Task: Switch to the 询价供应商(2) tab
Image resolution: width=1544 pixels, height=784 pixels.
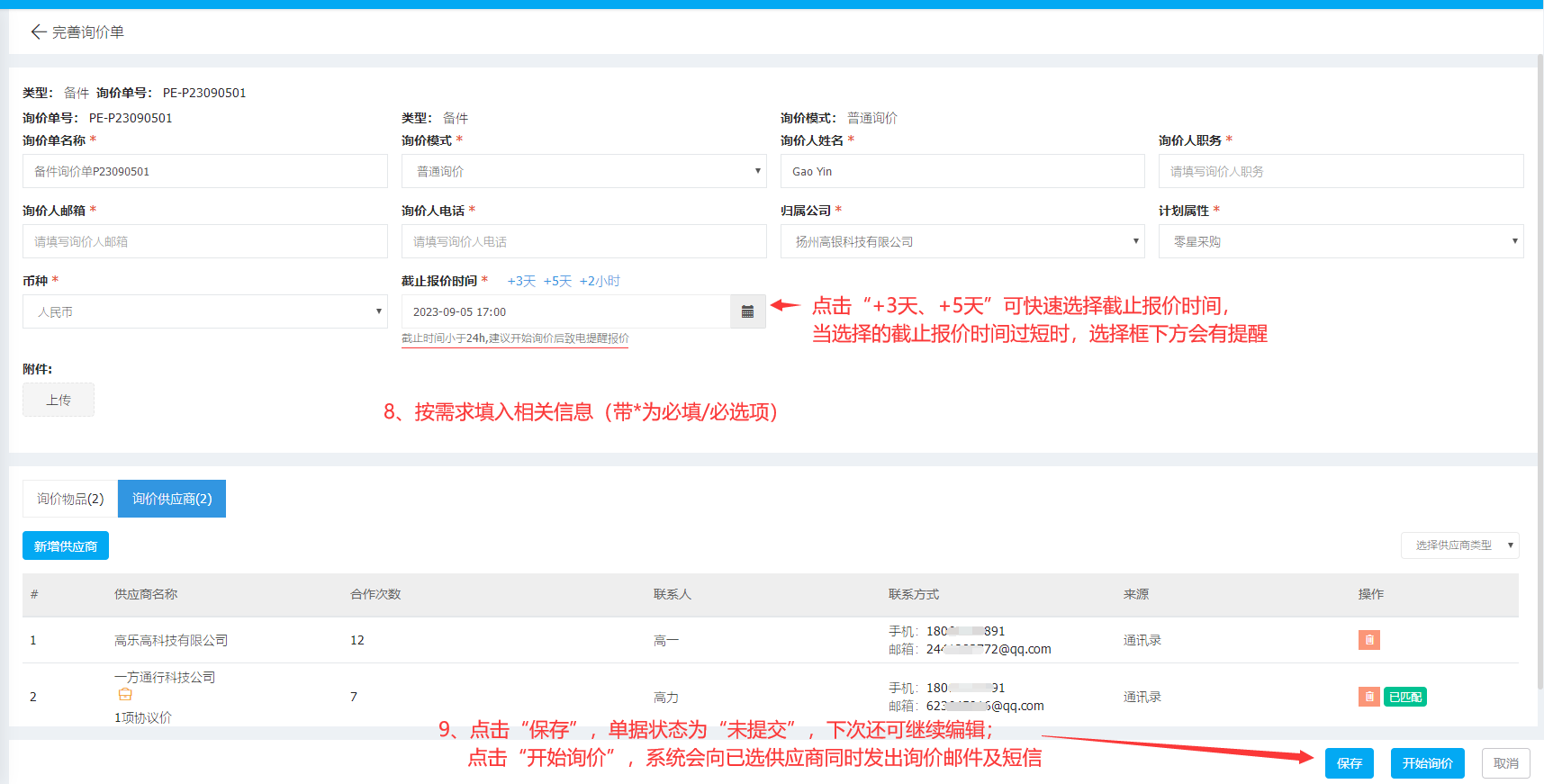Action: (x=172, y=499)
